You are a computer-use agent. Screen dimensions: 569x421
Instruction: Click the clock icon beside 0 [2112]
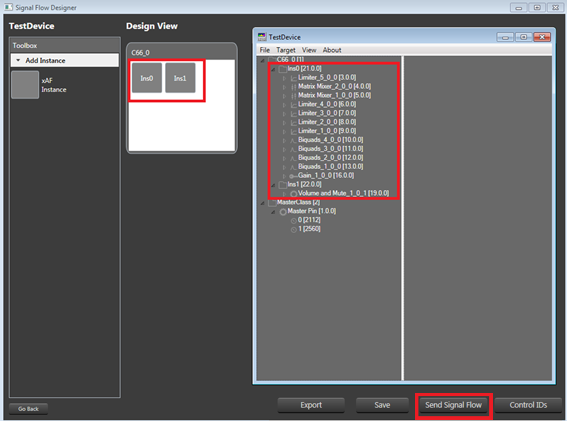tap(294, 220)
